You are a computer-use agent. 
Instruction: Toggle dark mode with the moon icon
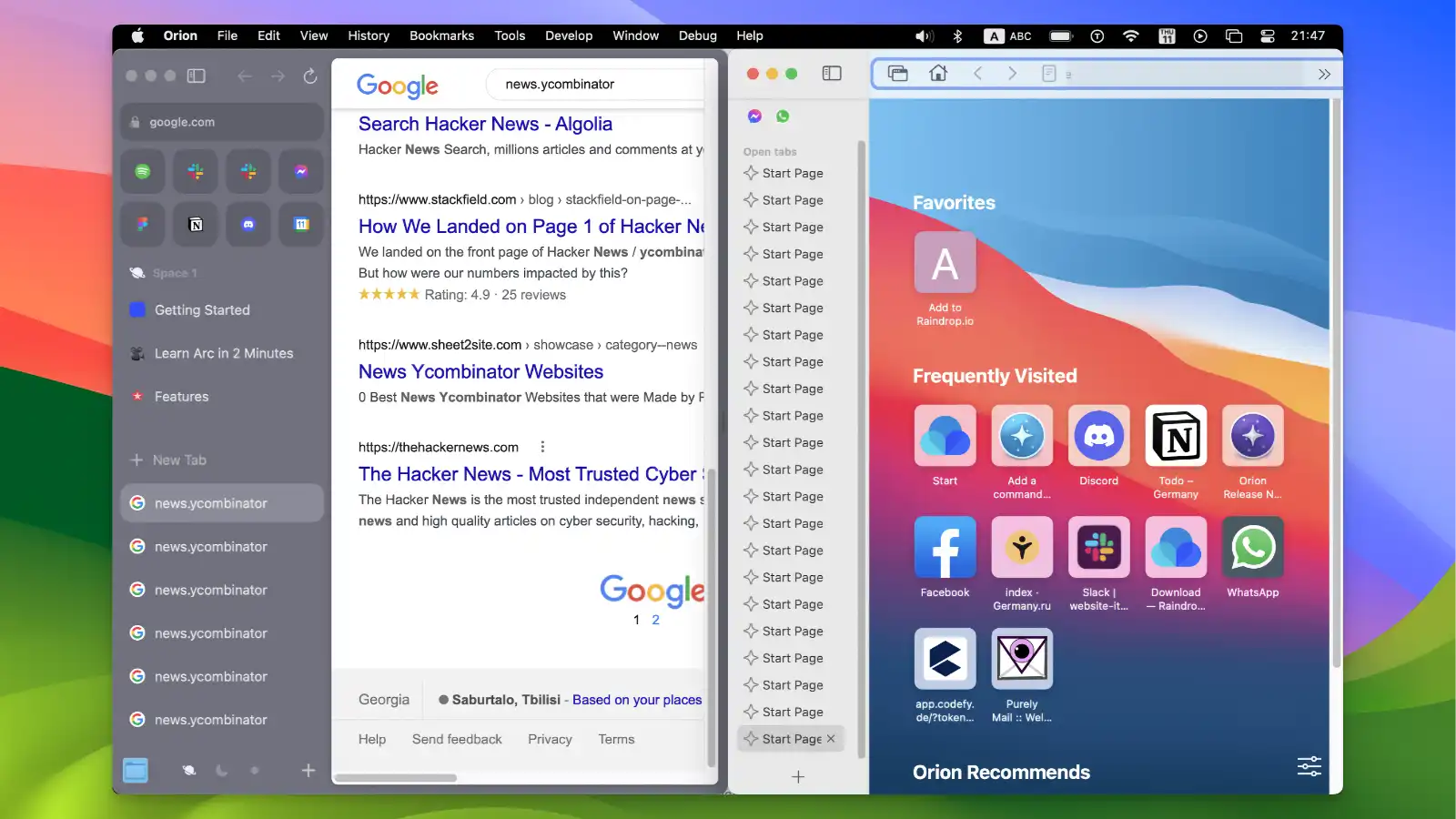[221, 770]
